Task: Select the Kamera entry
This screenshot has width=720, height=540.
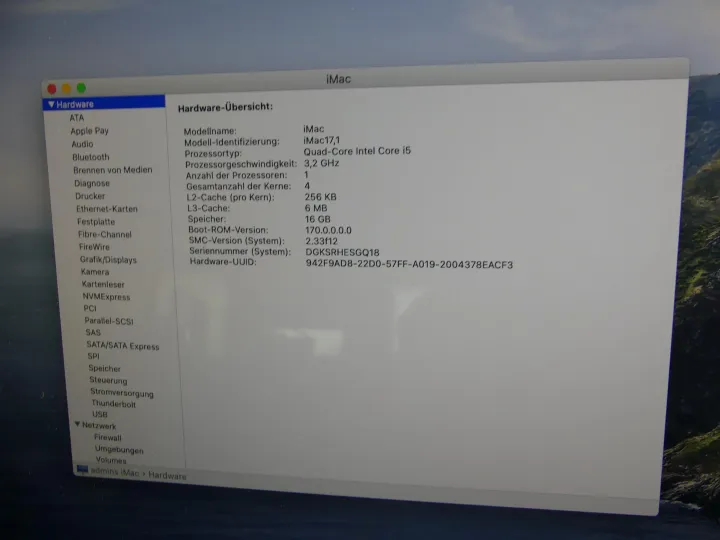Action: pos(95,272)
